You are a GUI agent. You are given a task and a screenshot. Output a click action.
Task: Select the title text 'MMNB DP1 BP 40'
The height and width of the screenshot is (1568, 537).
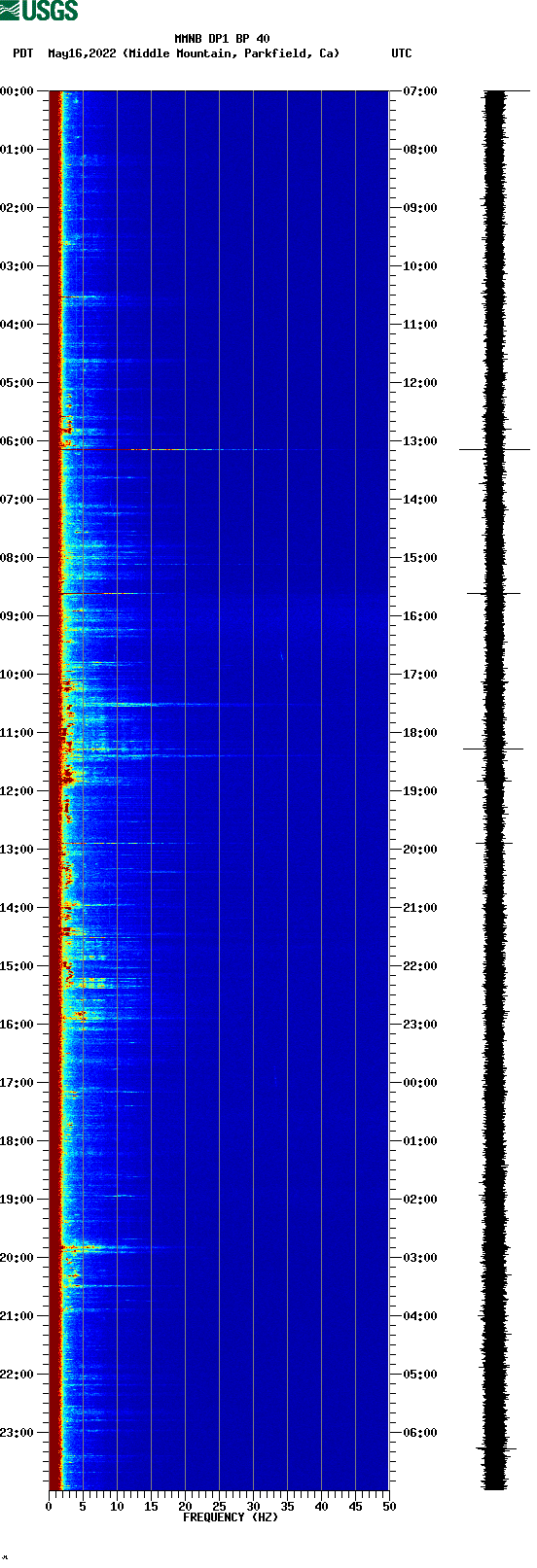coord(222,39)
